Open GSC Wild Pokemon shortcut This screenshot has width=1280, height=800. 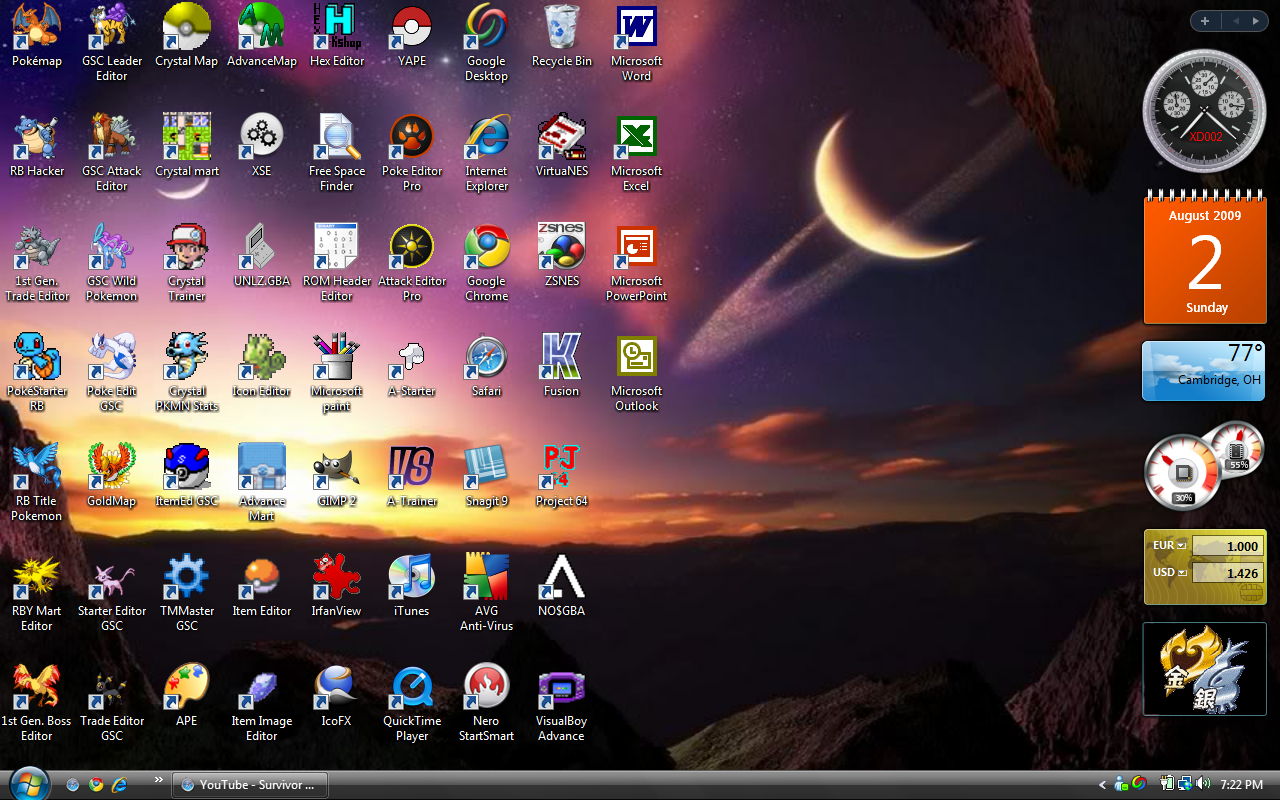coord(112,262)
